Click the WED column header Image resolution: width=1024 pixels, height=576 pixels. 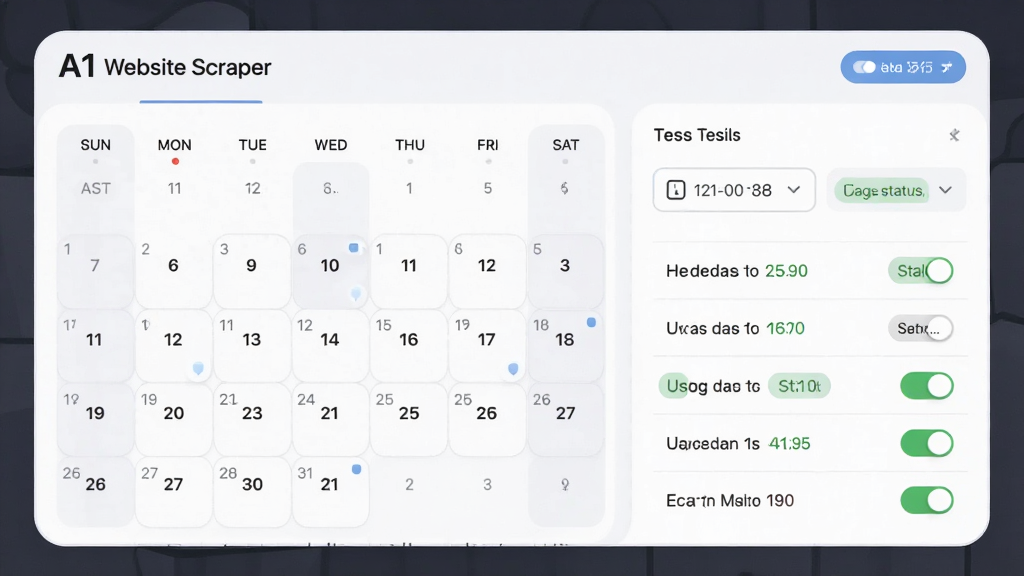tap(330, 145)
